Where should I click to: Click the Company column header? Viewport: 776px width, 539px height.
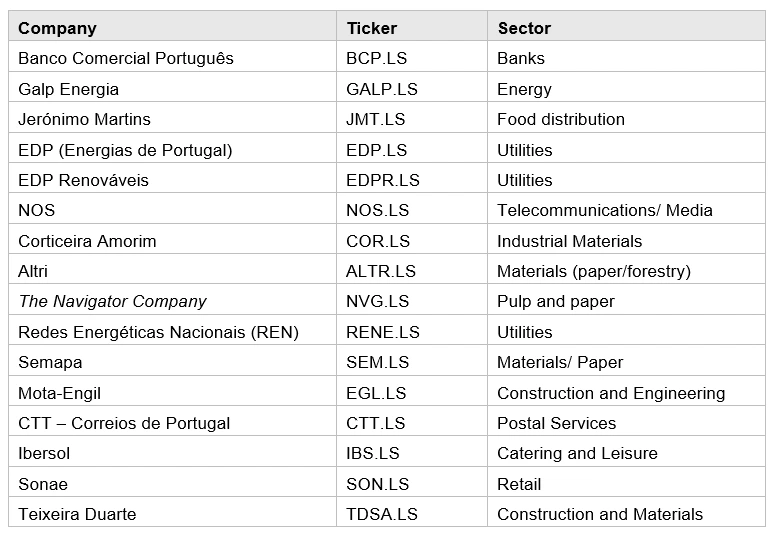tap(172, 26)
